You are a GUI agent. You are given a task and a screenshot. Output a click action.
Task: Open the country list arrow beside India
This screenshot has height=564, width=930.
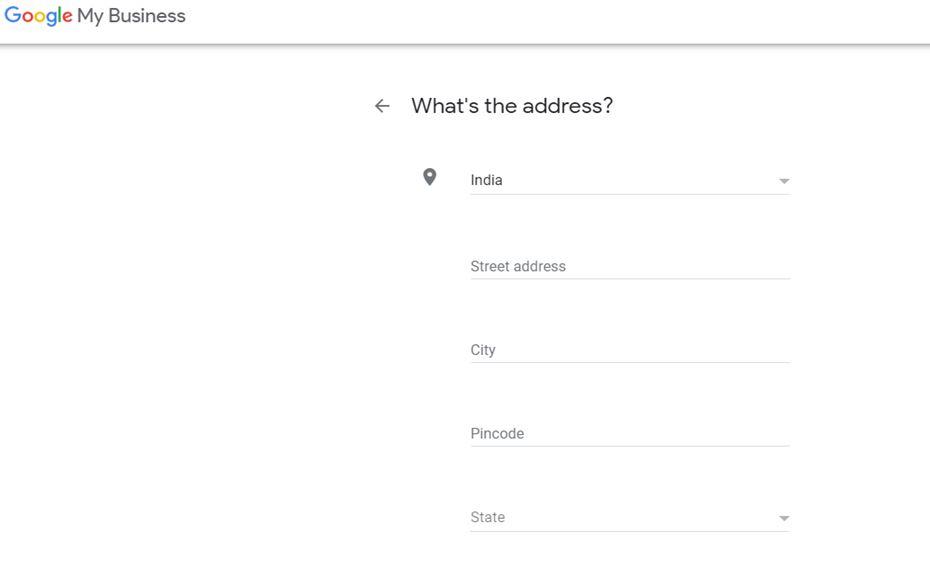point(784,181)
